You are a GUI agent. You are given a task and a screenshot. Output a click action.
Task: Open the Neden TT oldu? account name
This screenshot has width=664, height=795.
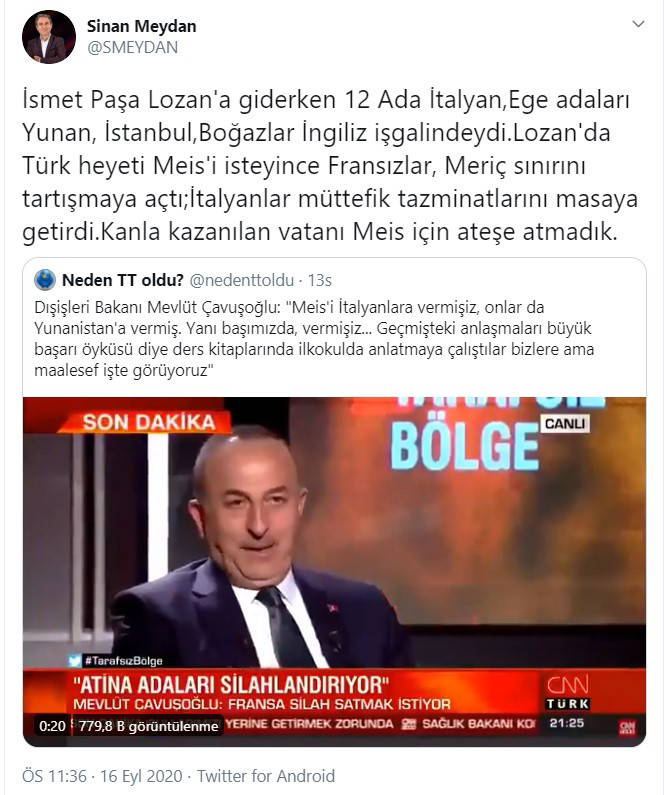tap(122, 280)
